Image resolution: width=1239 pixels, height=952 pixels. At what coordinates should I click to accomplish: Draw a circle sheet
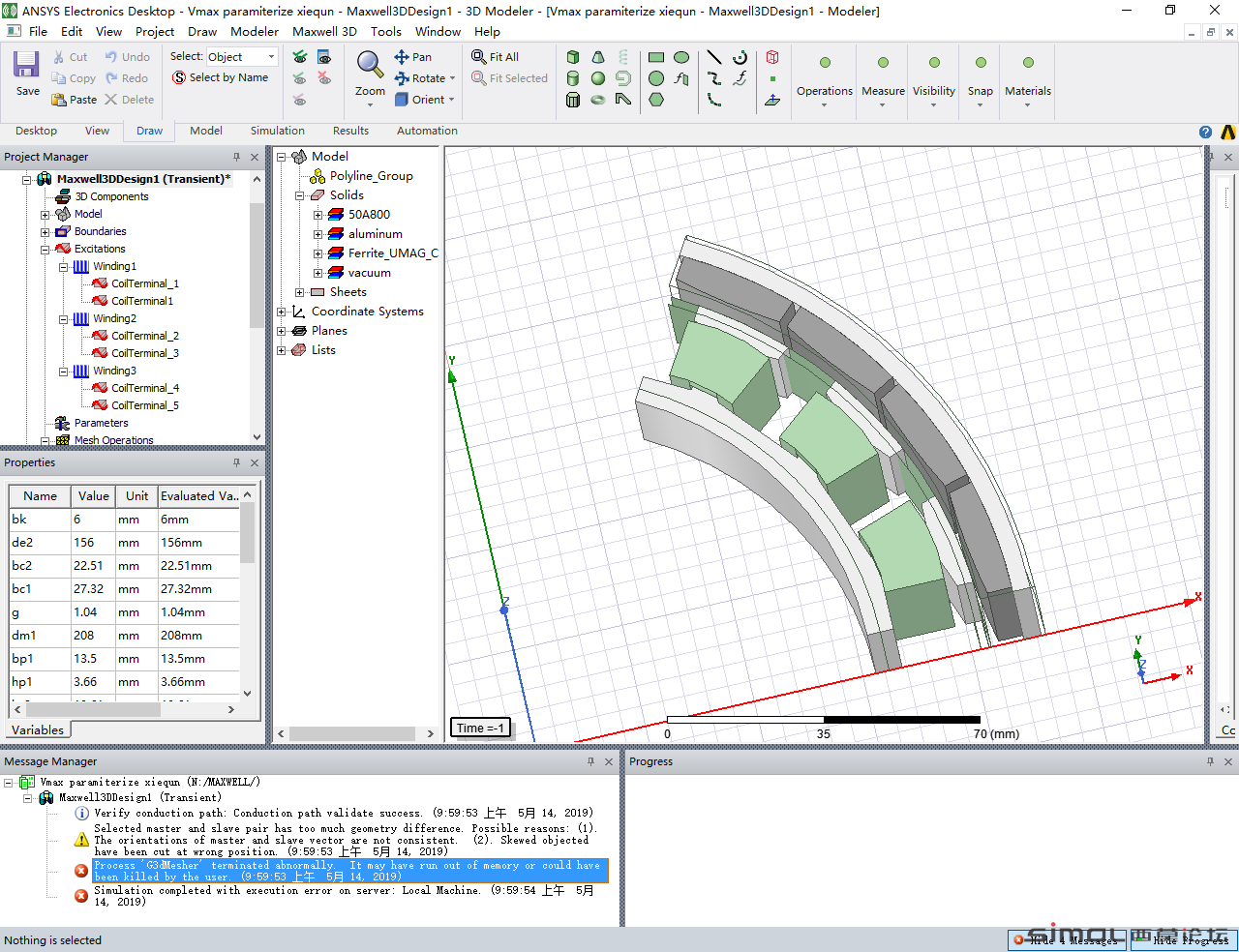(x=656, y=78)
